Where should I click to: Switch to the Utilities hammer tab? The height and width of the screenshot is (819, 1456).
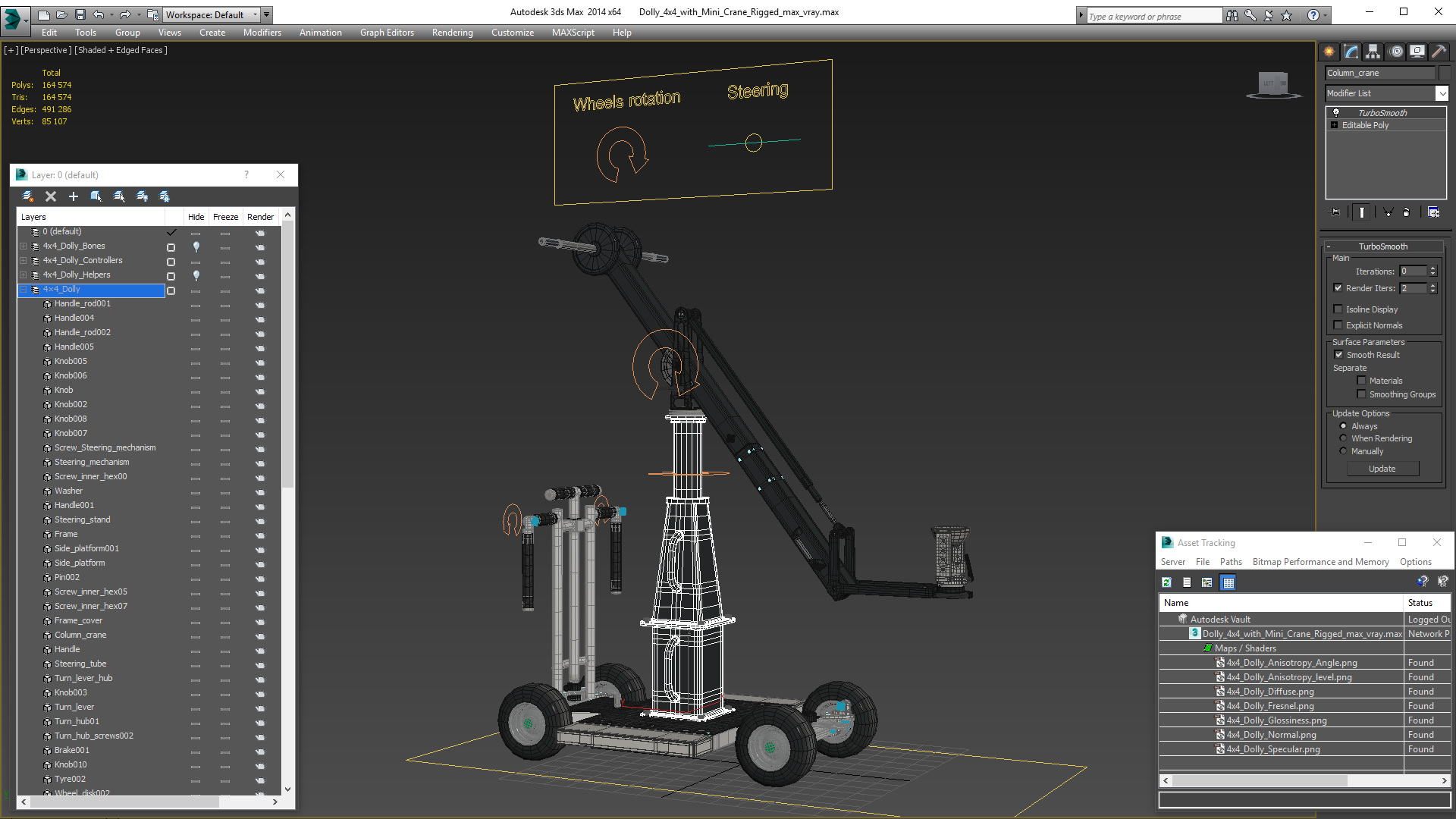point(1439,52)
